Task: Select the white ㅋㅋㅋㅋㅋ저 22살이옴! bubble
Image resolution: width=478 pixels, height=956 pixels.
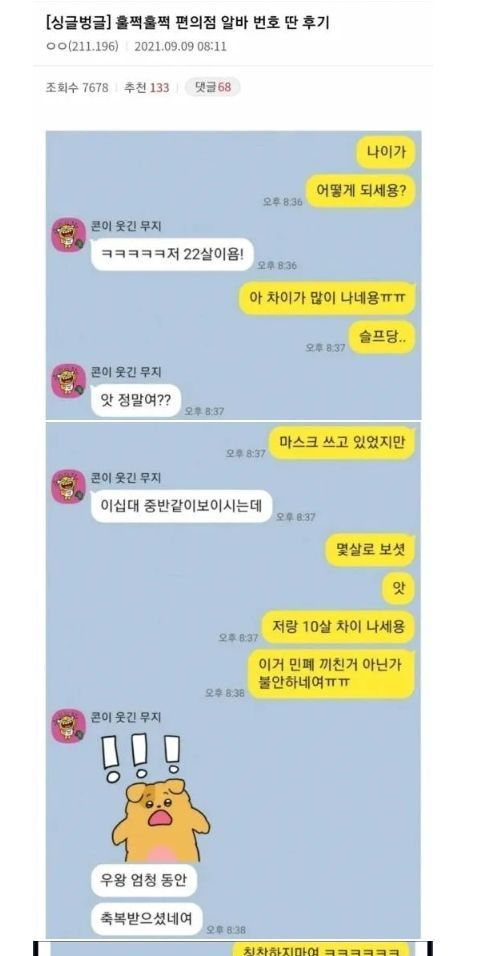Action: 172,254
